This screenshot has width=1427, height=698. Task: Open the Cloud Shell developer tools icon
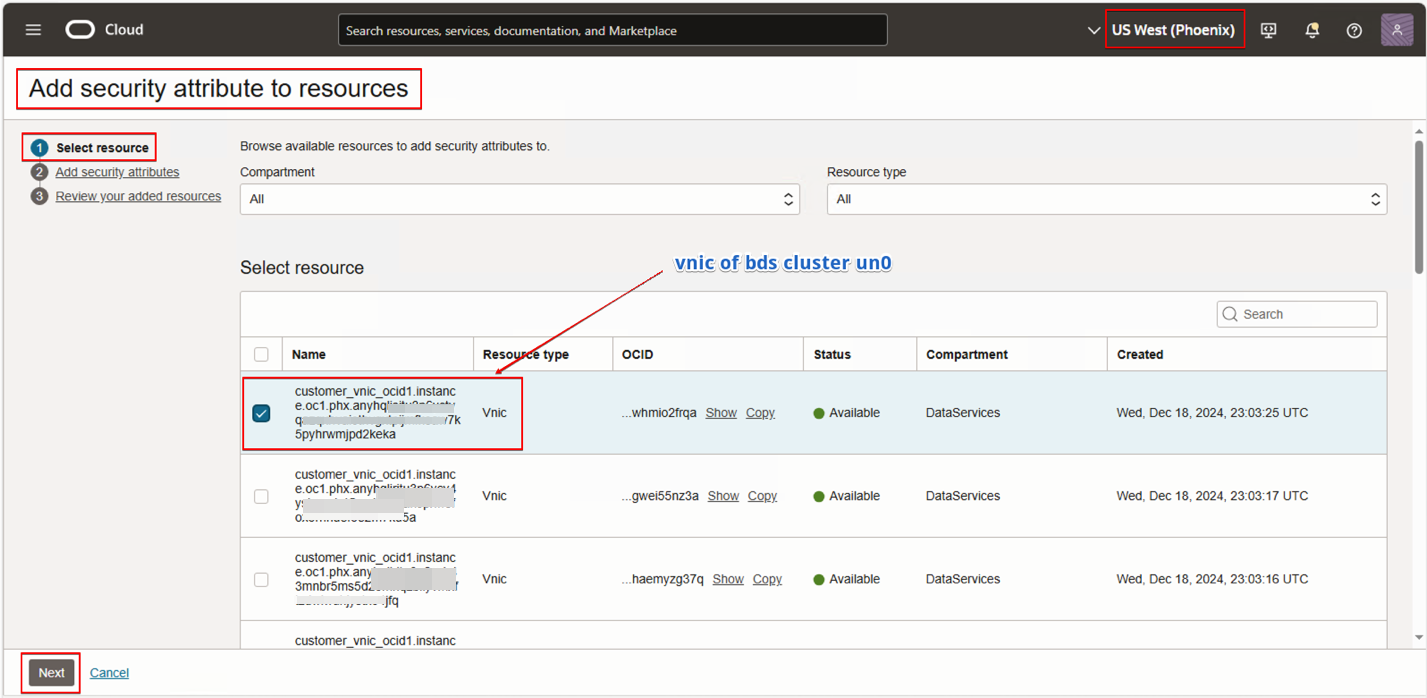[1268, 30]
